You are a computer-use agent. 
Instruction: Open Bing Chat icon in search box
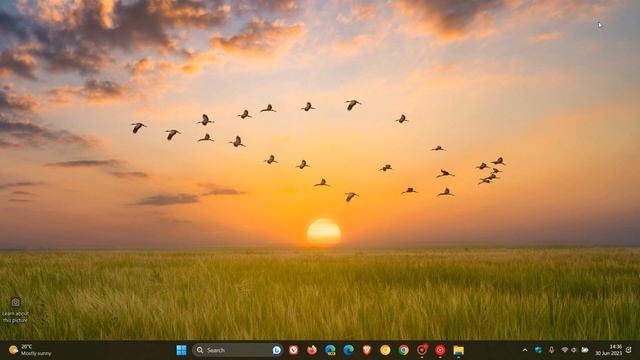coord(277,350)
